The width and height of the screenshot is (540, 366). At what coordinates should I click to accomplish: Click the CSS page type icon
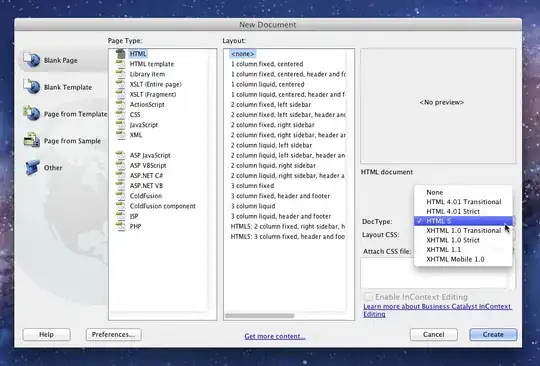[x=121, y=114]
